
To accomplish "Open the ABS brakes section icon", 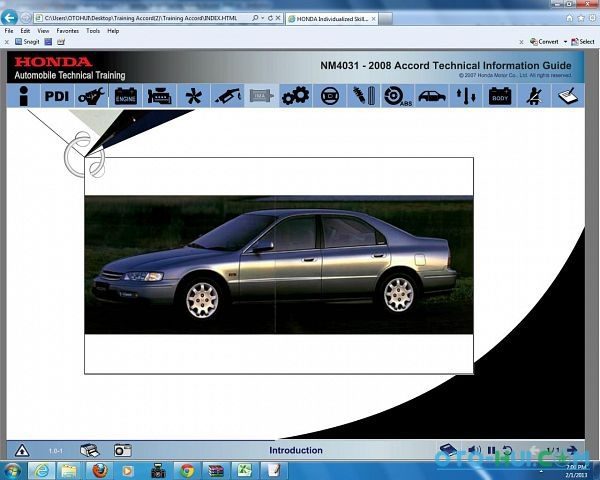I will (398, 96).
